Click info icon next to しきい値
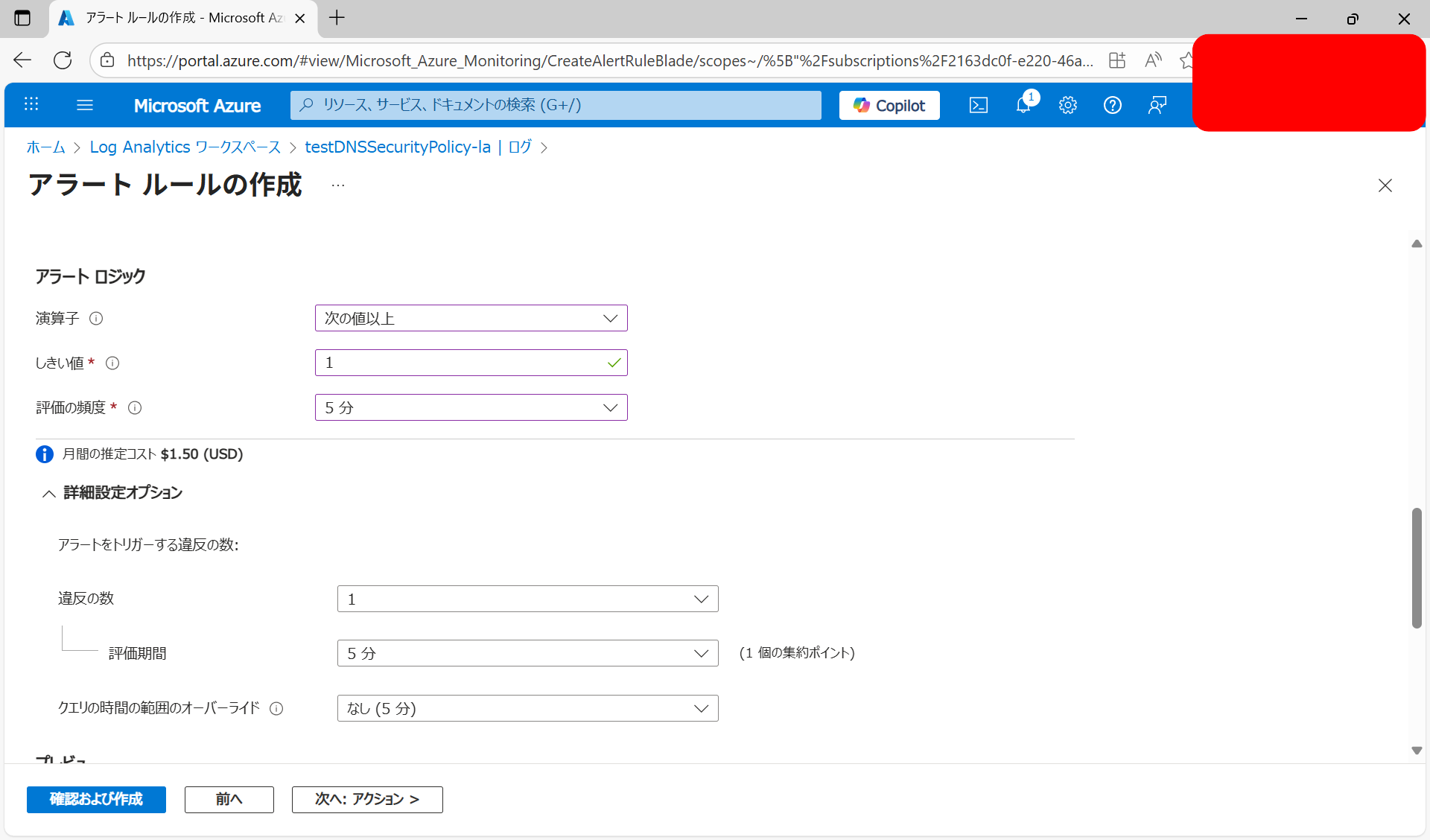This screenshot has height=840, width=1430. click(x=112, y=363)
